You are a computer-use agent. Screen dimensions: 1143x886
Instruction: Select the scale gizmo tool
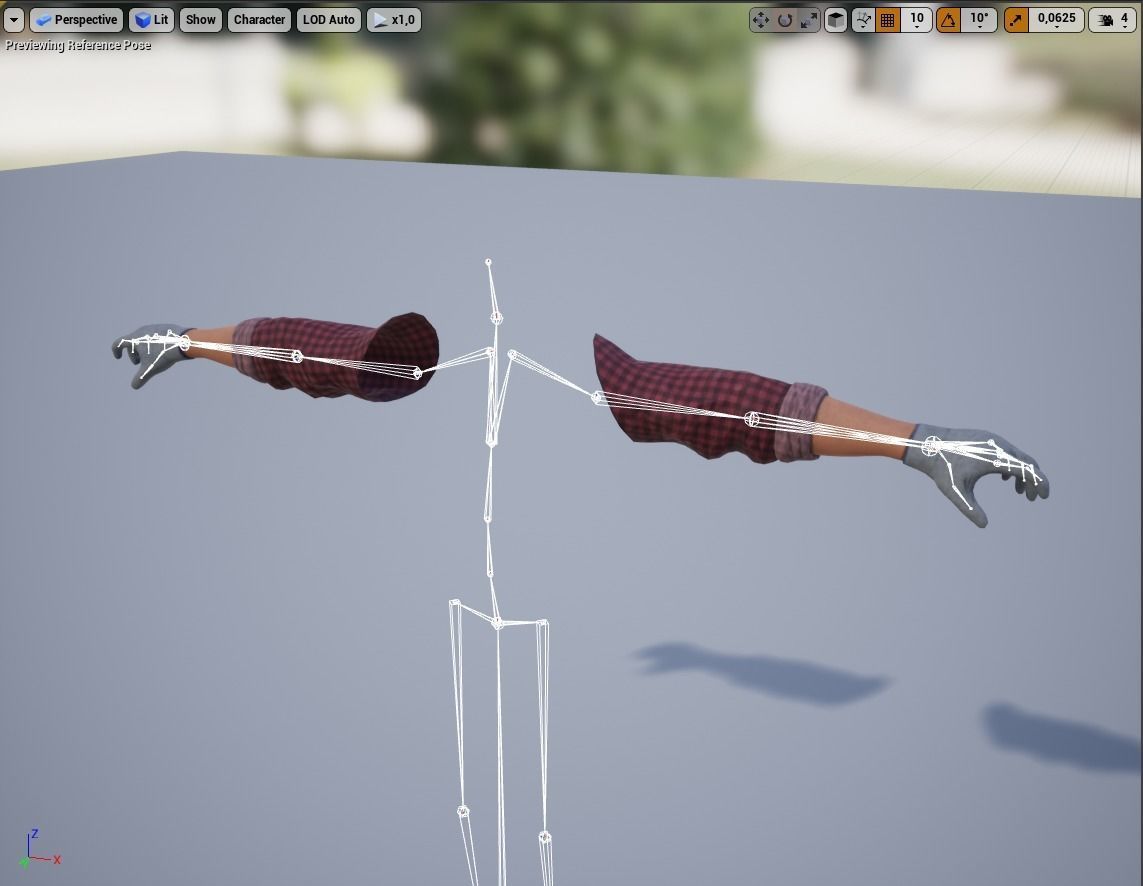[x=808, y=20]
